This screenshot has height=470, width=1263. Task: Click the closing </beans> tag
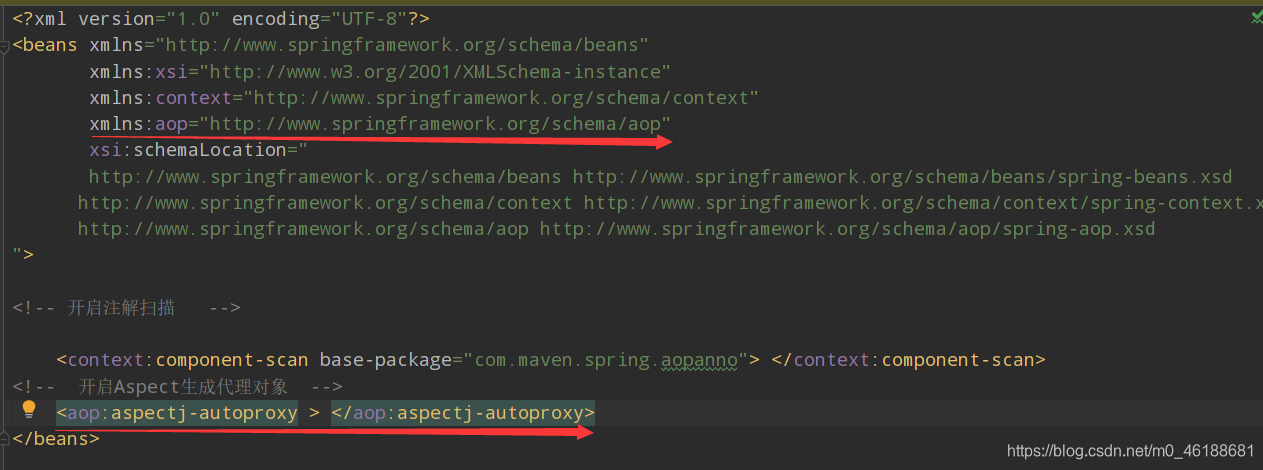56,438
